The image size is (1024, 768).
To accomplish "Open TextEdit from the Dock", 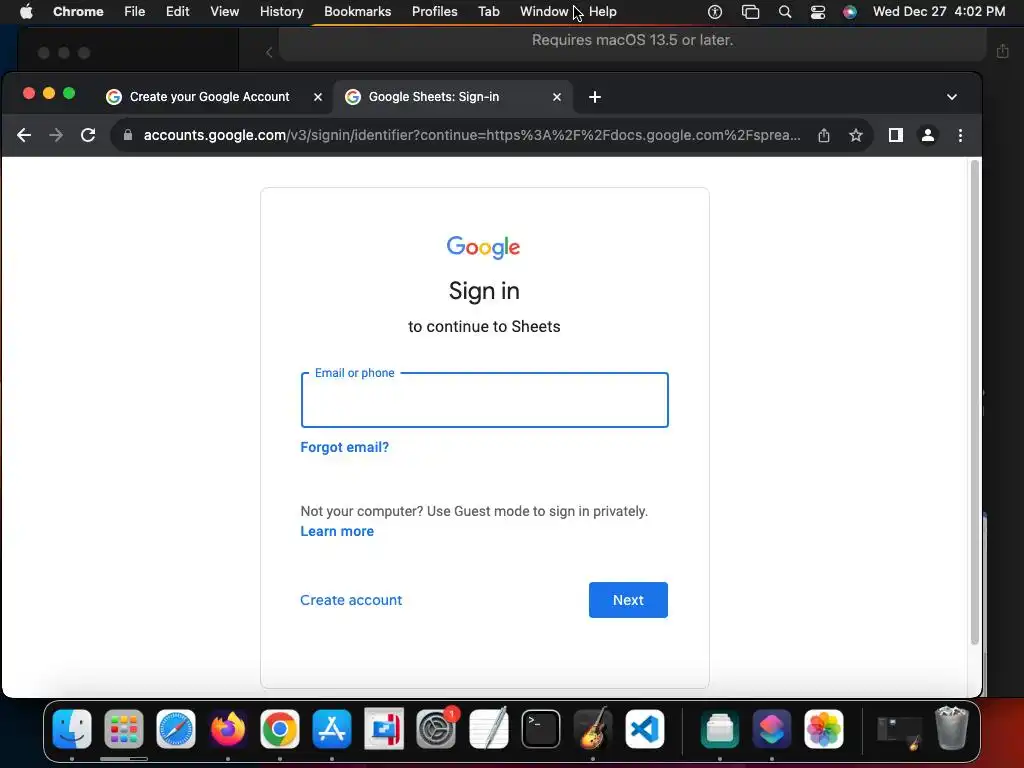I will pos(488,729).
